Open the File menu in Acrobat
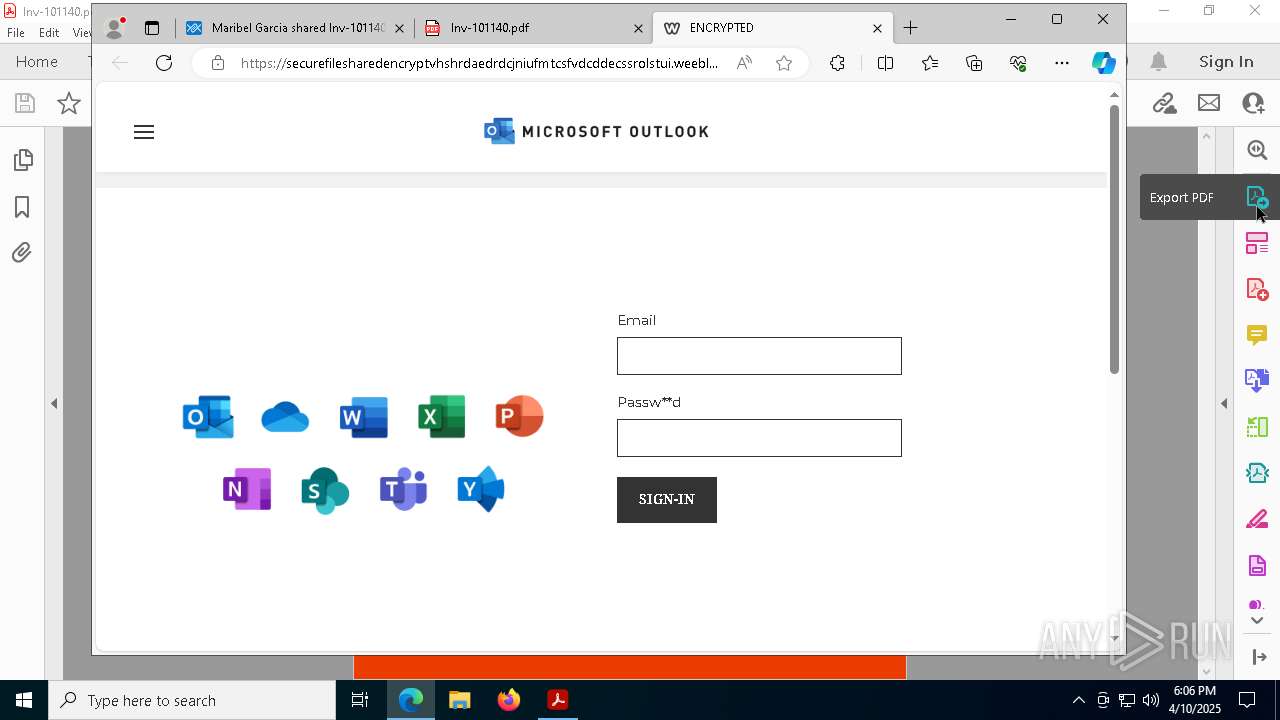Viewport: 1280px width, 720px height. click(x=16, y=32)
